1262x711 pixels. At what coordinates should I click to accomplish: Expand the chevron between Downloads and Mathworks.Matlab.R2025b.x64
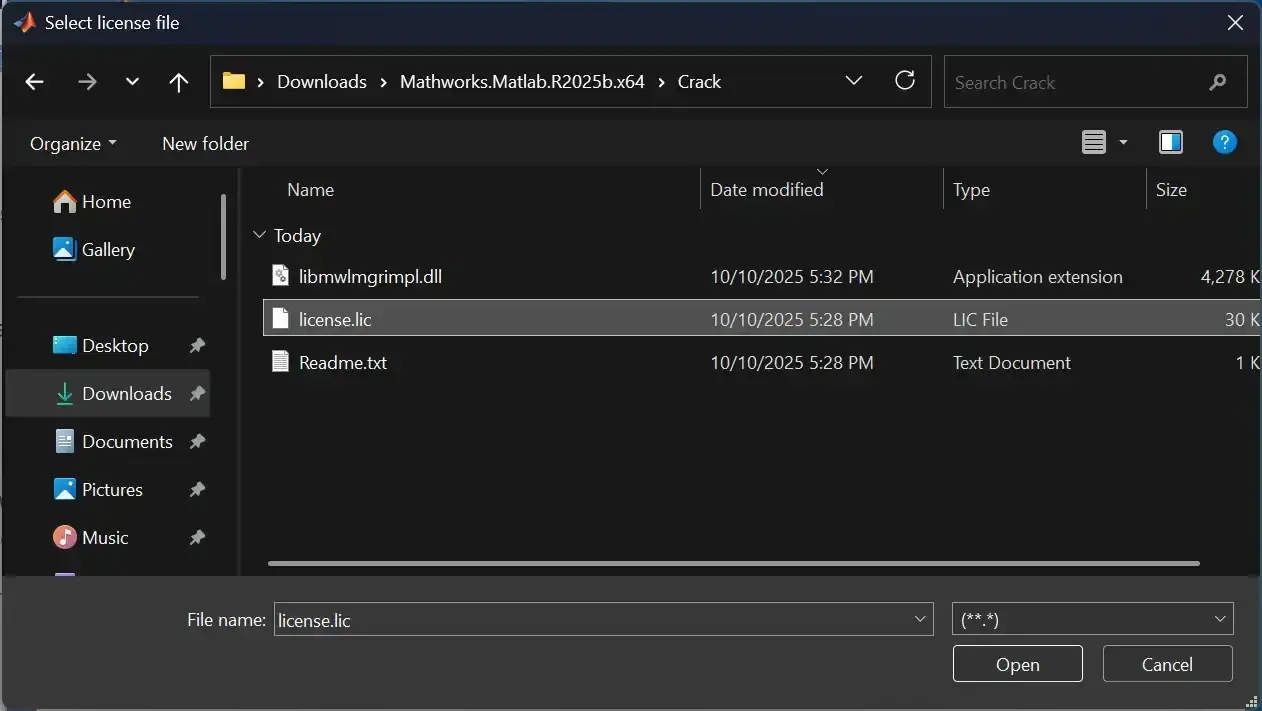pos(384,82)
